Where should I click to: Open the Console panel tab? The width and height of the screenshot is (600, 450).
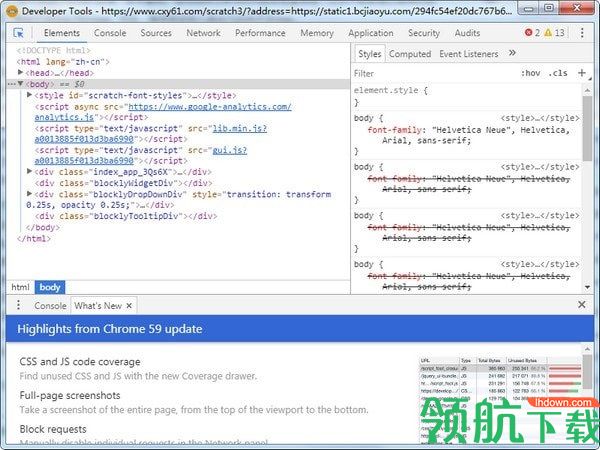[110, 33]
